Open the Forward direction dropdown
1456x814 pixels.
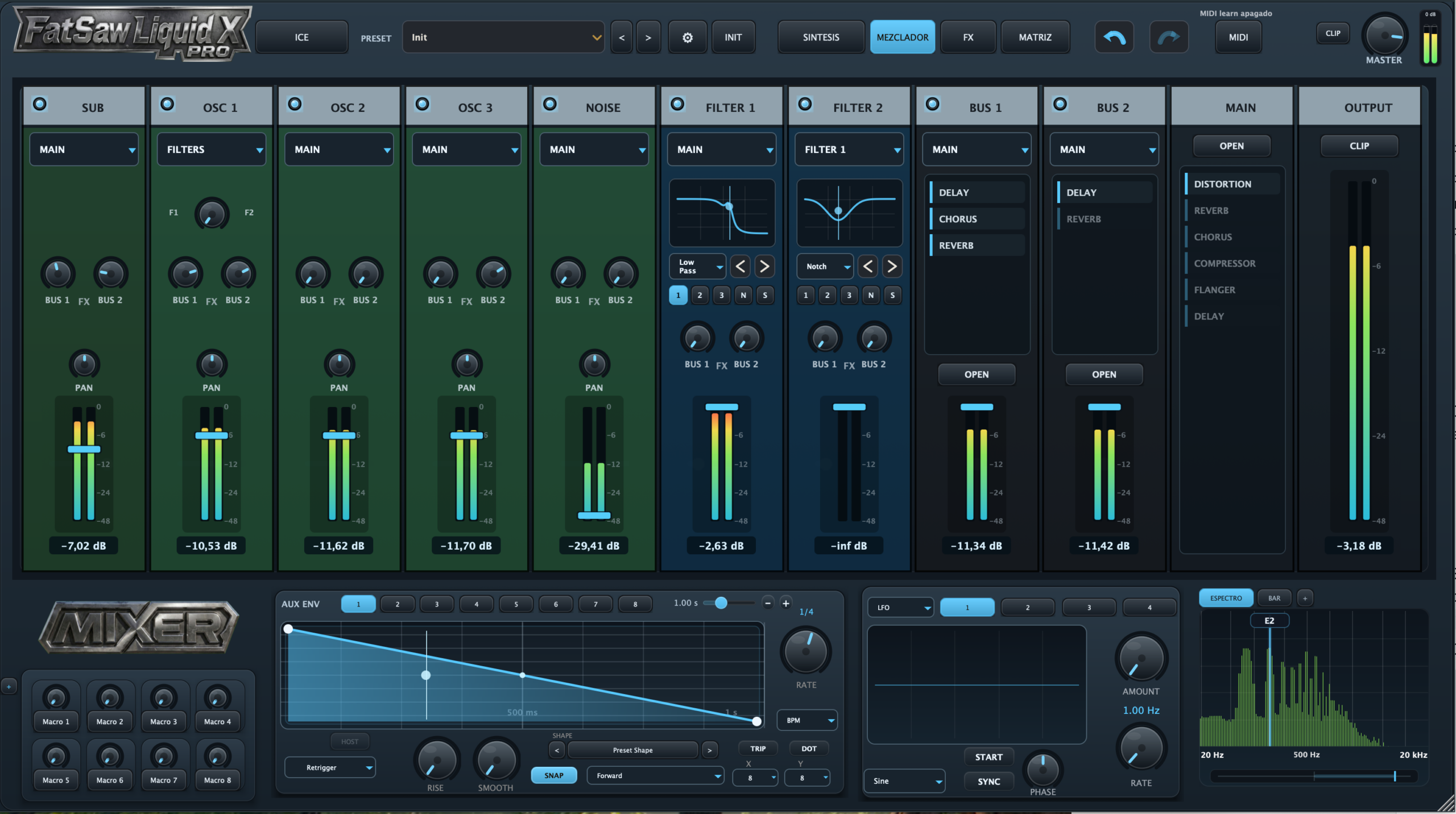pos(655,775)
